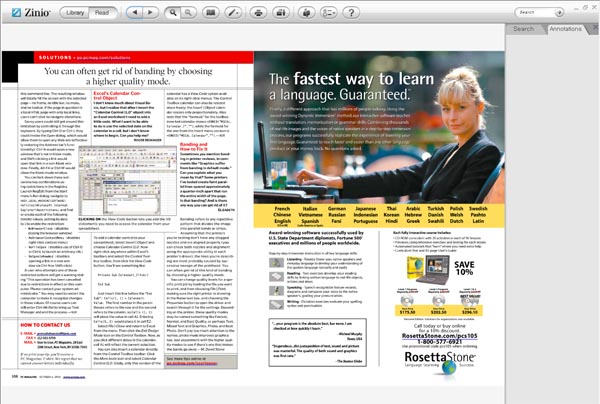This screenshot has width=600, height=404.
Task: Click the toolbar icon left of the list options
Action: pyautogui.click(x=306, y=13)
